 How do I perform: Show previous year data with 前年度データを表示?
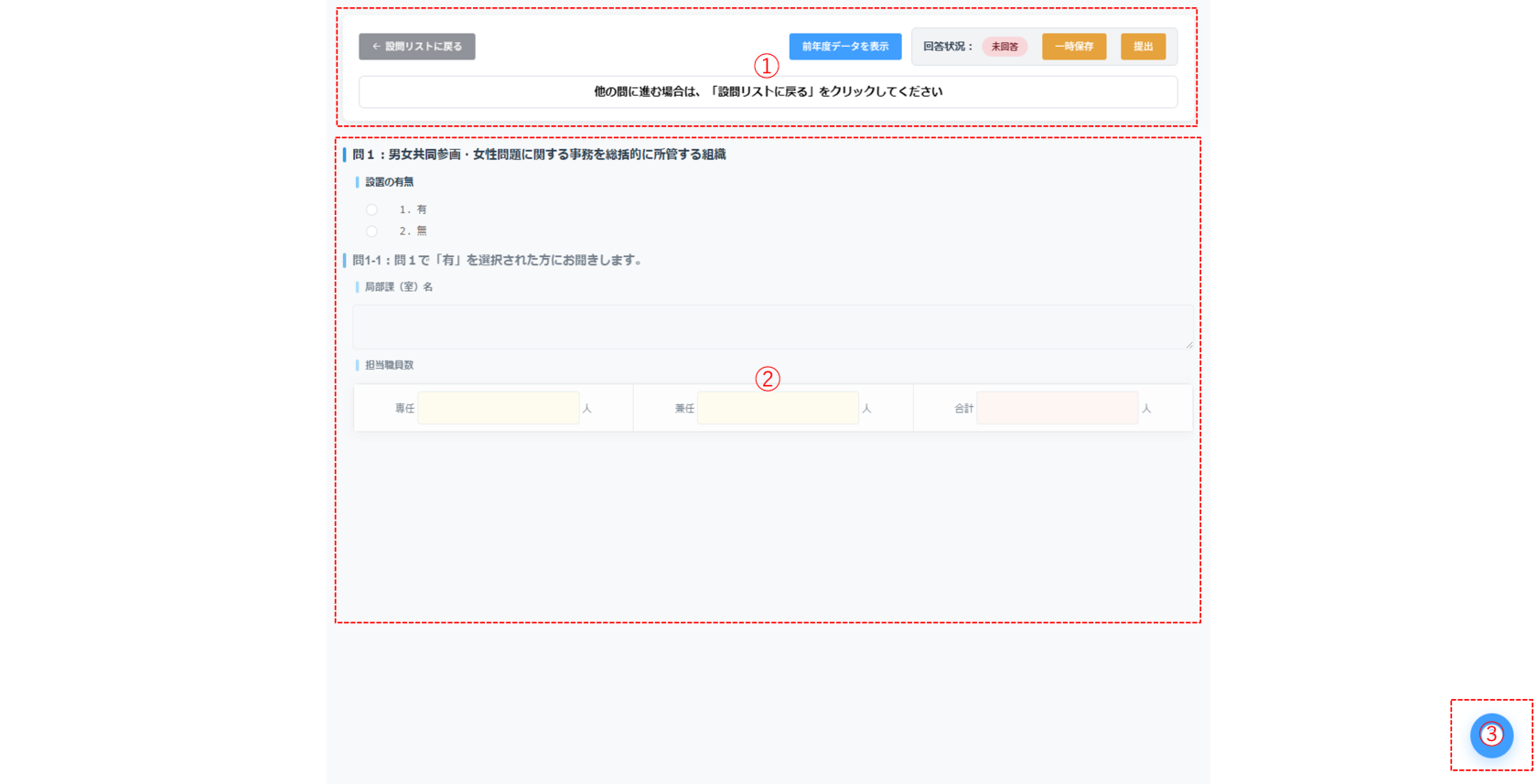[845, 47]
